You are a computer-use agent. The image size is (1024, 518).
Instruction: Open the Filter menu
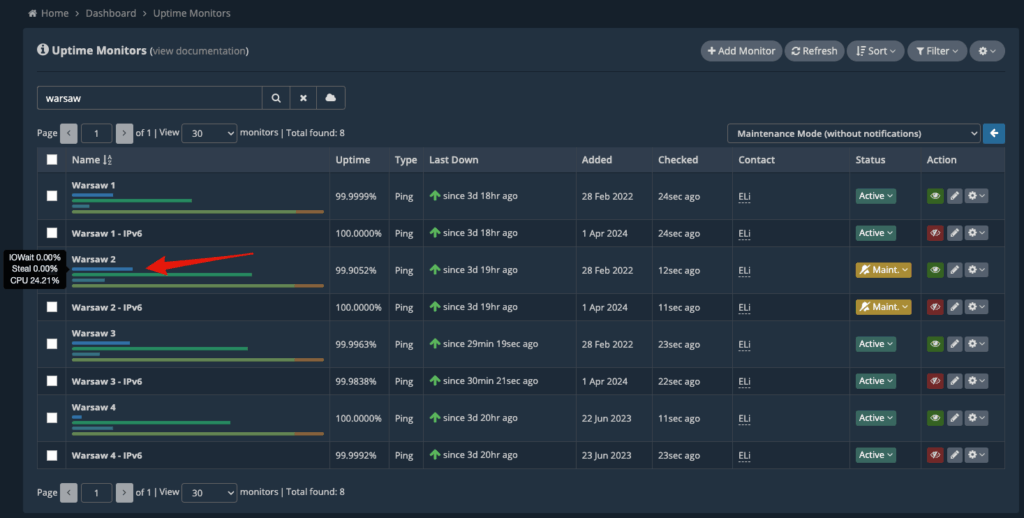(x=937, y=51)
